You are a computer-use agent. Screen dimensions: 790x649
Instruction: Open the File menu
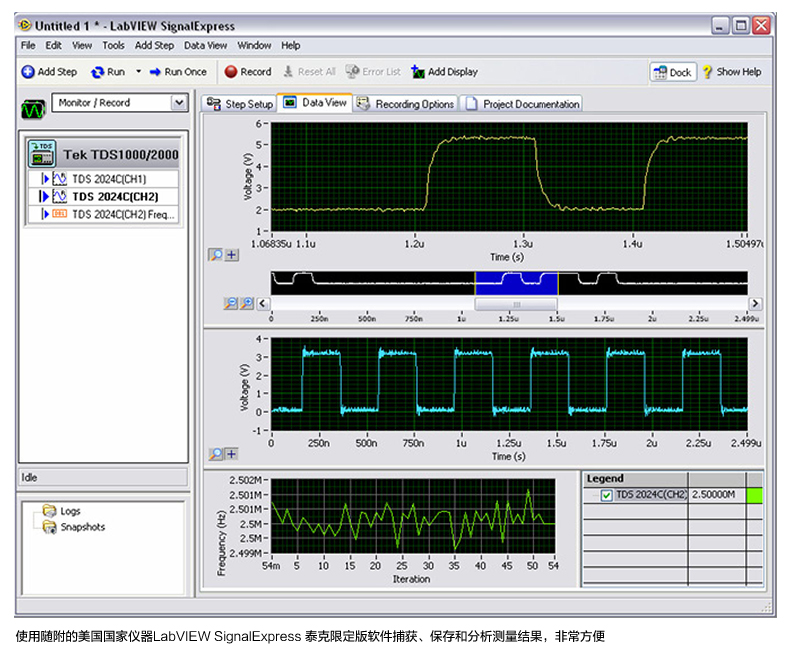pos(28,45)
